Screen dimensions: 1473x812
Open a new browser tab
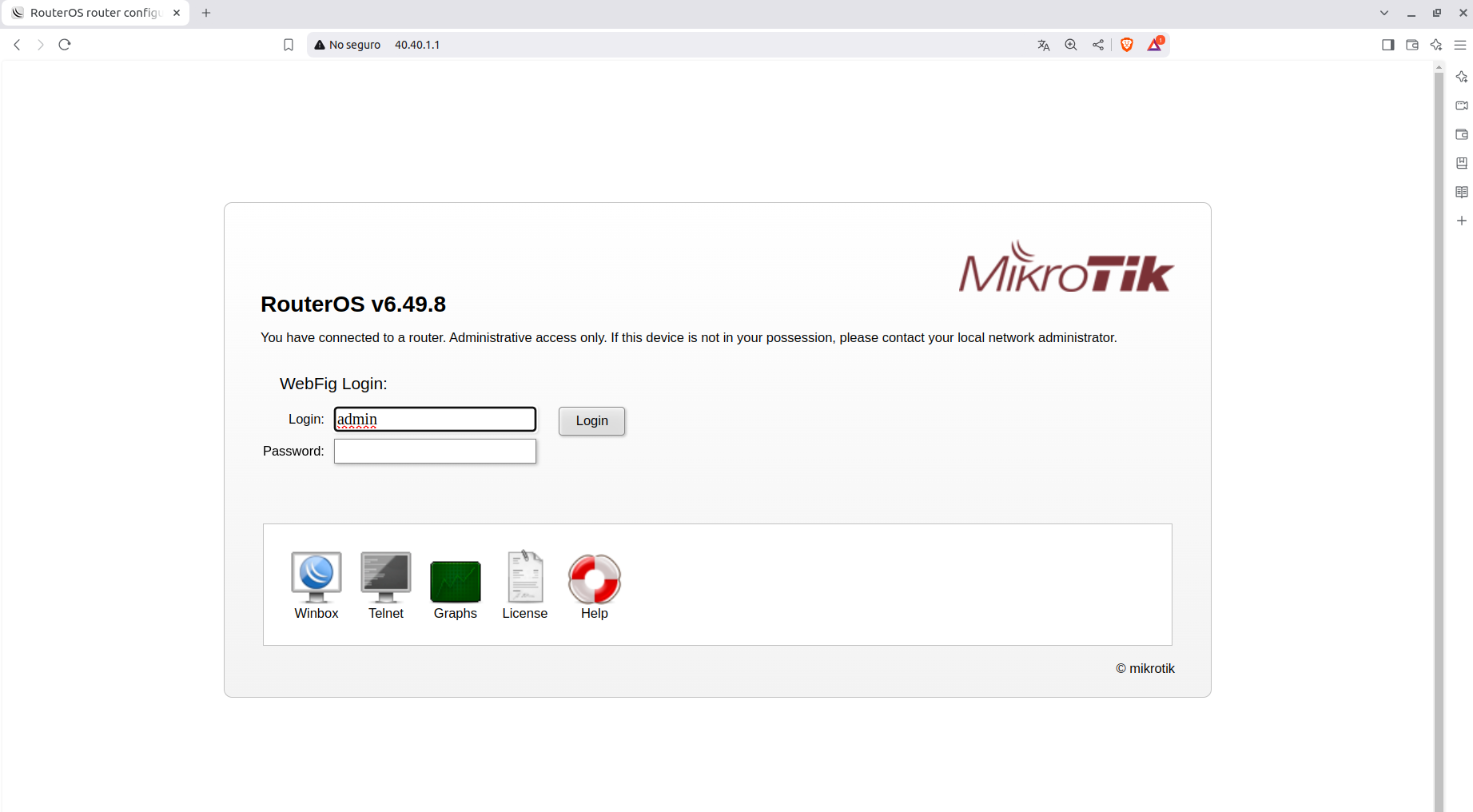coord(206,13)
